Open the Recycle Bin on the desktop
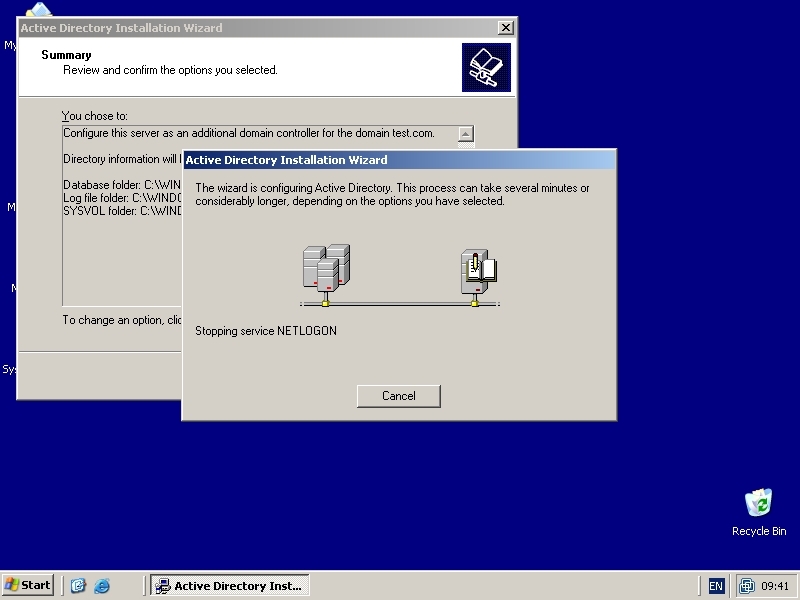The height and width of the screenshot is (600, 800). 759,513
